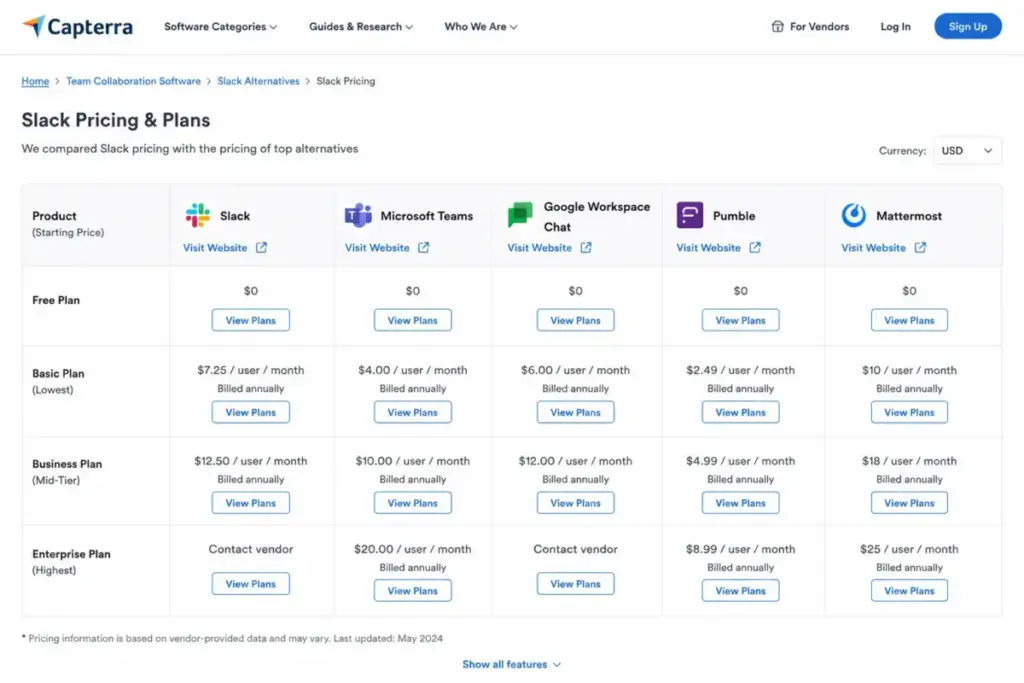The image size is (1024, 683).
Task: Click the $20.00 / user / month Teams price
Action: [x=413, y=549]
